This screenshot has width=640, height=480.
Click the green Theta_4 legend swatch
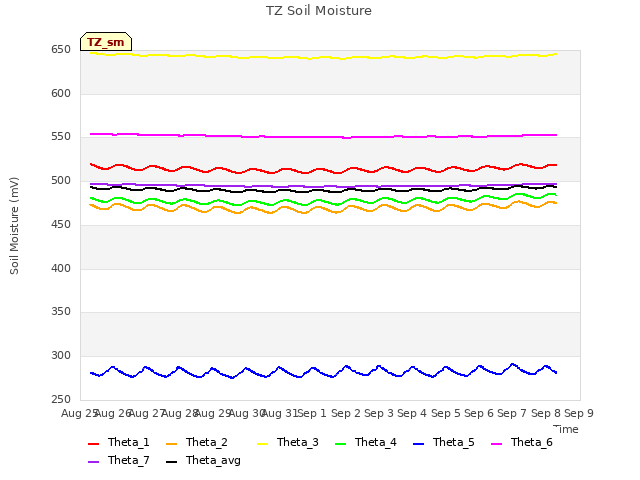[x=340, y=444]
